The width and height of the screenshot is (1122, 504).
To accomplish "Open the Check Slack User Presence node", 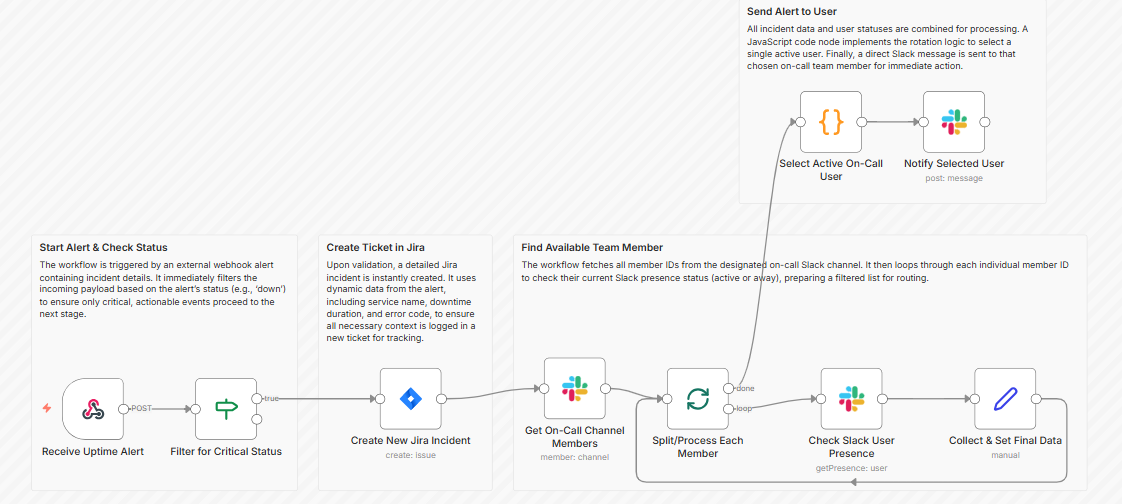I will [x=852, y=399].
